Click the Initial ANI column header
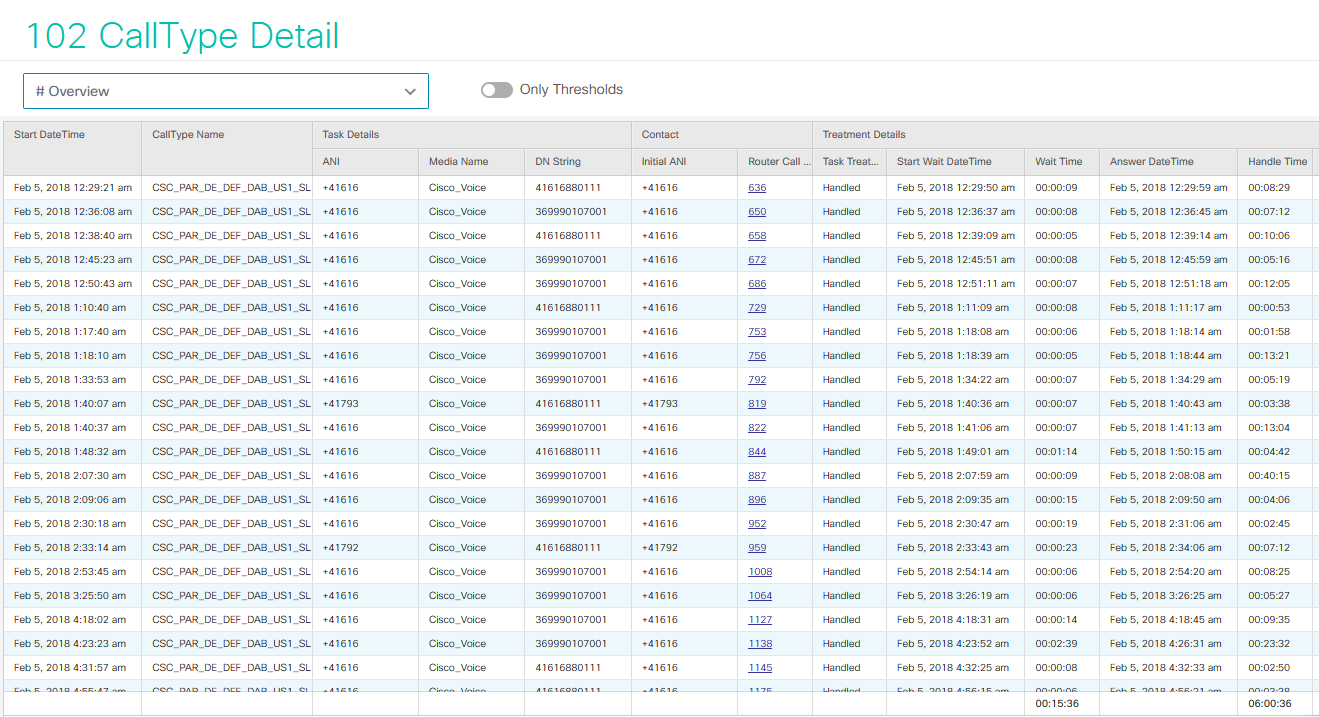The width and height of the screenshot is (1319, 717). 684,162
